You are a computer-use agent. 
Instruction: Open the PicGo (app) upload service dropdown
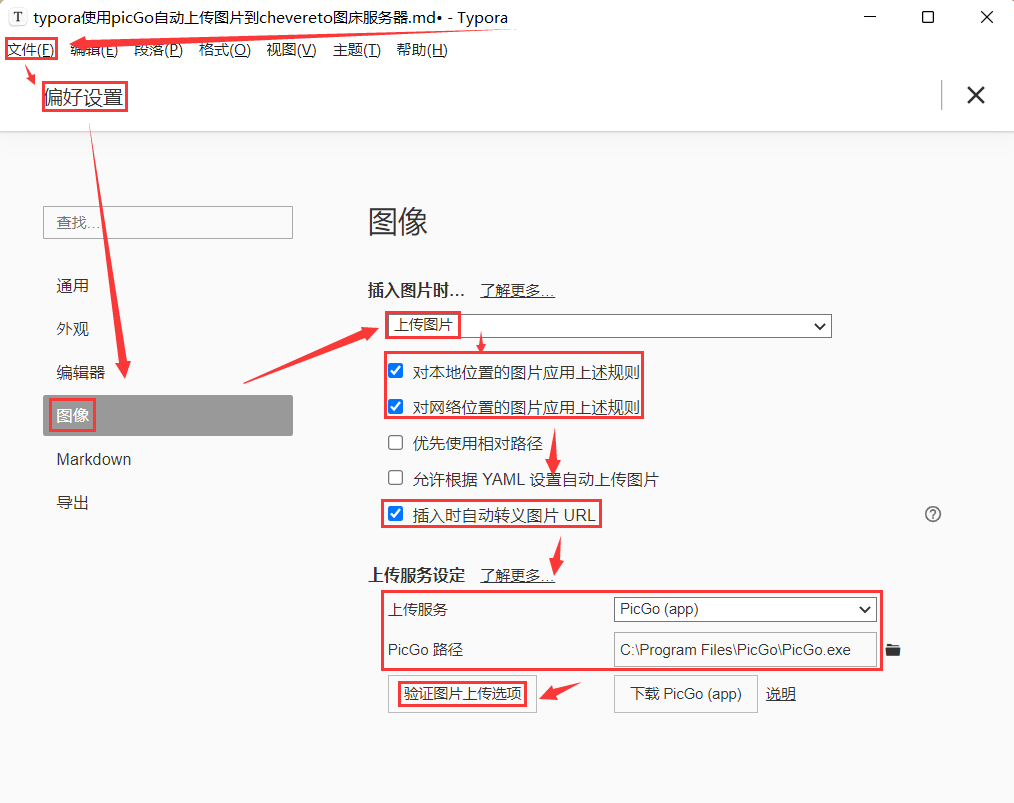point(745,609)
